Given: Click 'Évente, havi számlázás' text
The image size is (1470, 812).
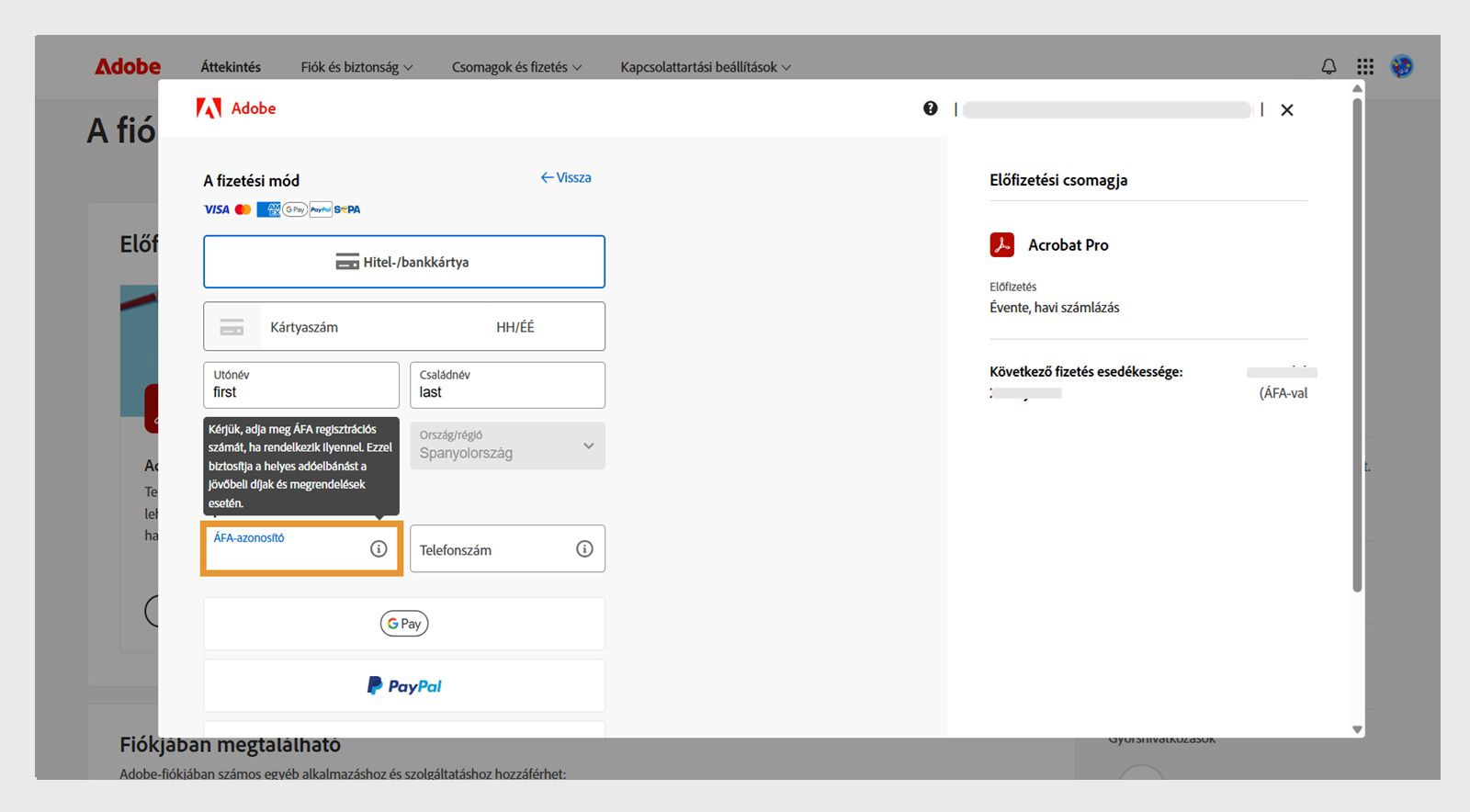Looking at the screenshot, I should point(1055,308).
